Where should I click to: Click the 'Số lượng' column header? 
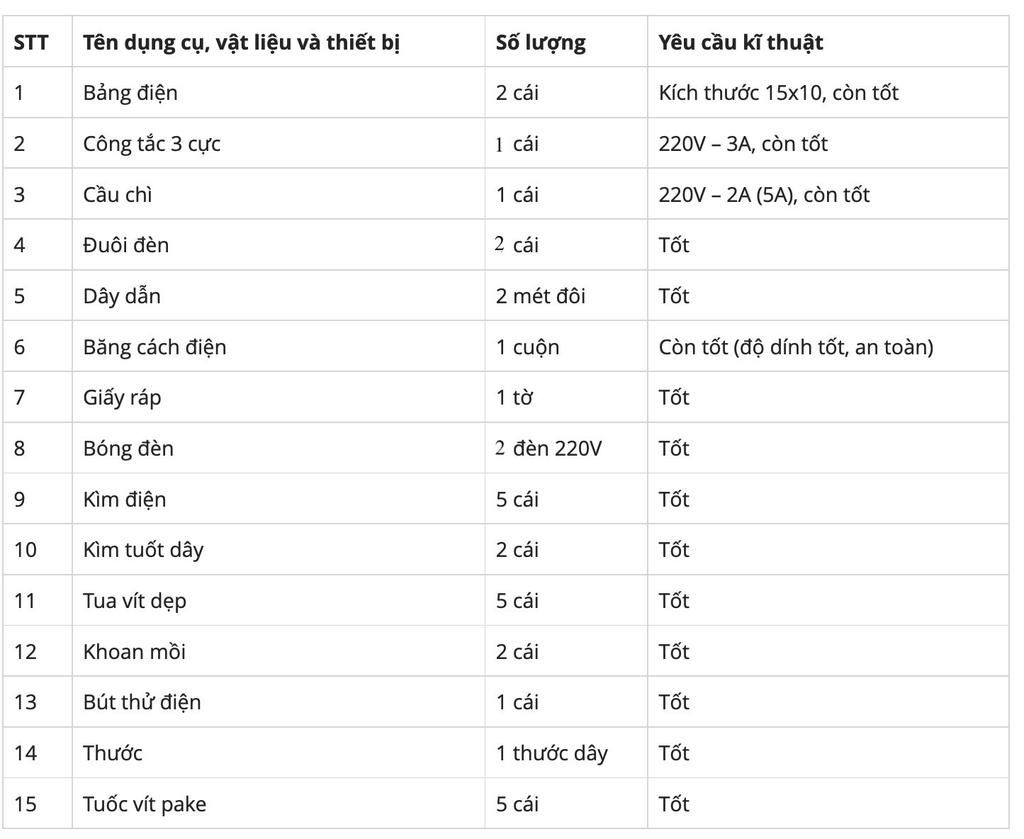(541, 43)
